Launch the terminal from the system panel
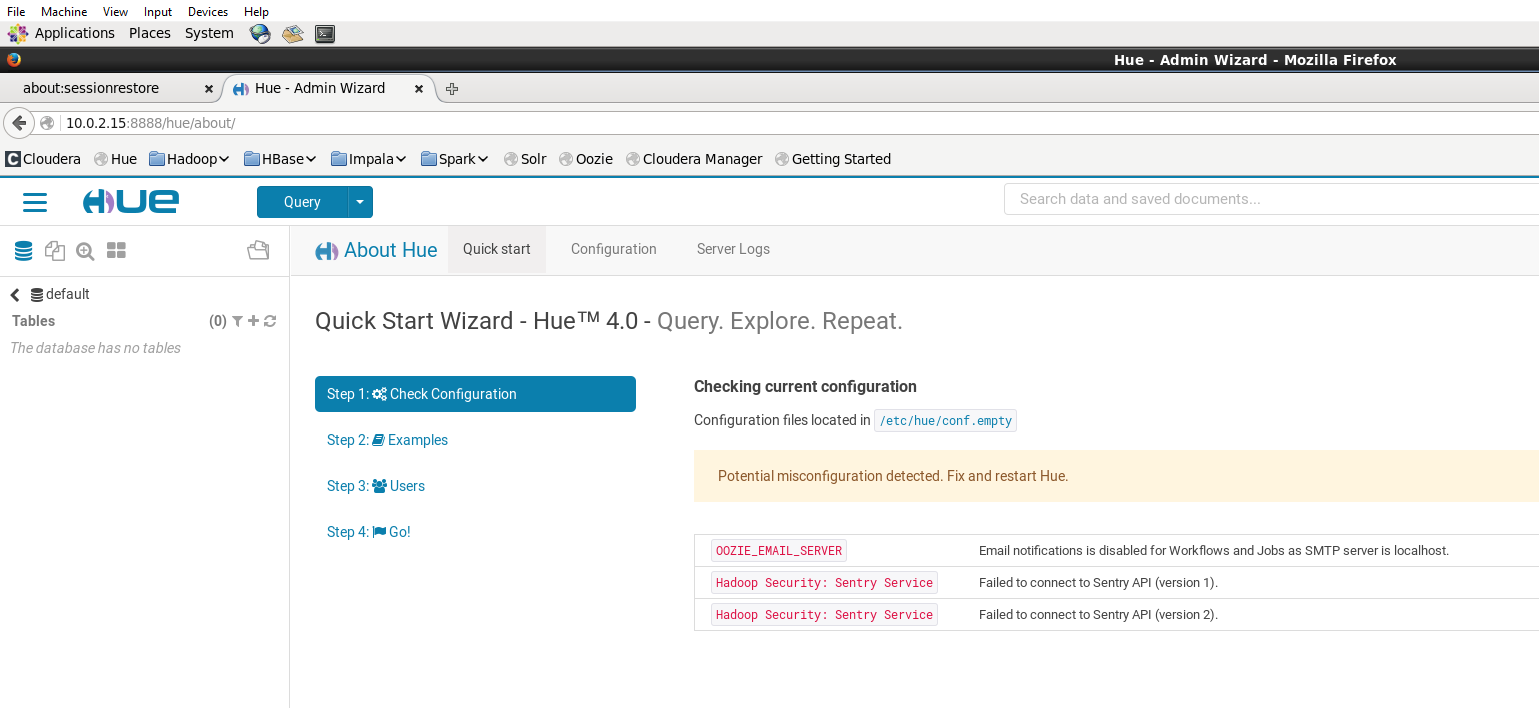 click(x=324, y=33)
